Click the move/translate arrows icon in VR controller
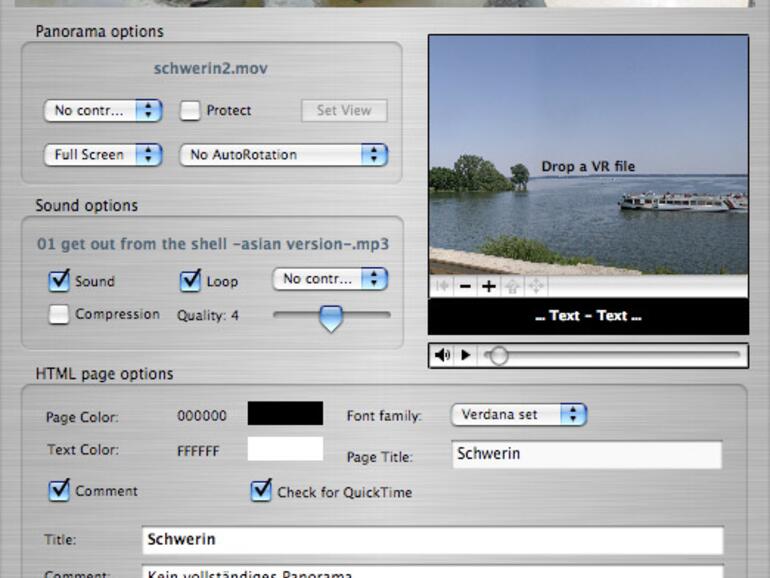The image size is (770, 578). [536, 286]
